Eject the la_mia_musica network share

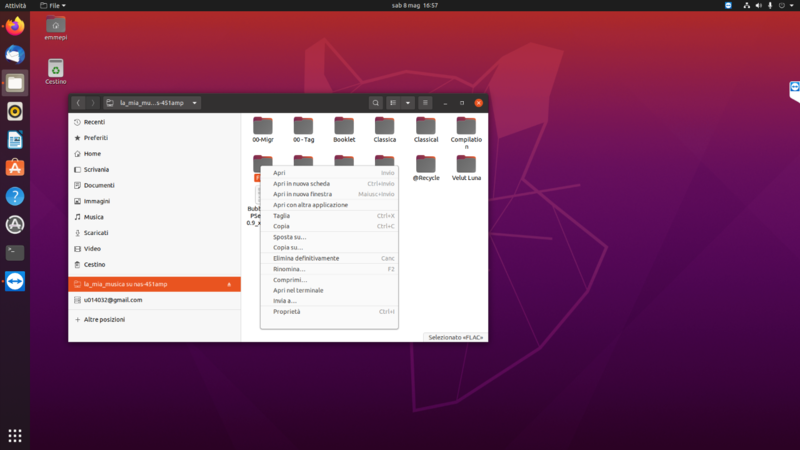pyautogui.click(x=230, y=285)
